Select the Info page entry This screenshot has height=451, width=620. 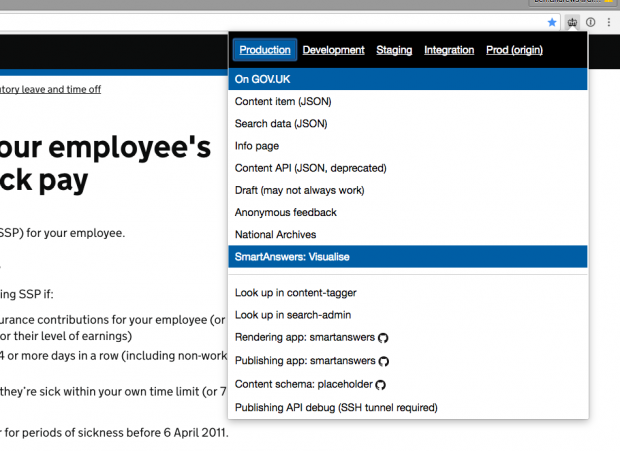pos(408,146)
